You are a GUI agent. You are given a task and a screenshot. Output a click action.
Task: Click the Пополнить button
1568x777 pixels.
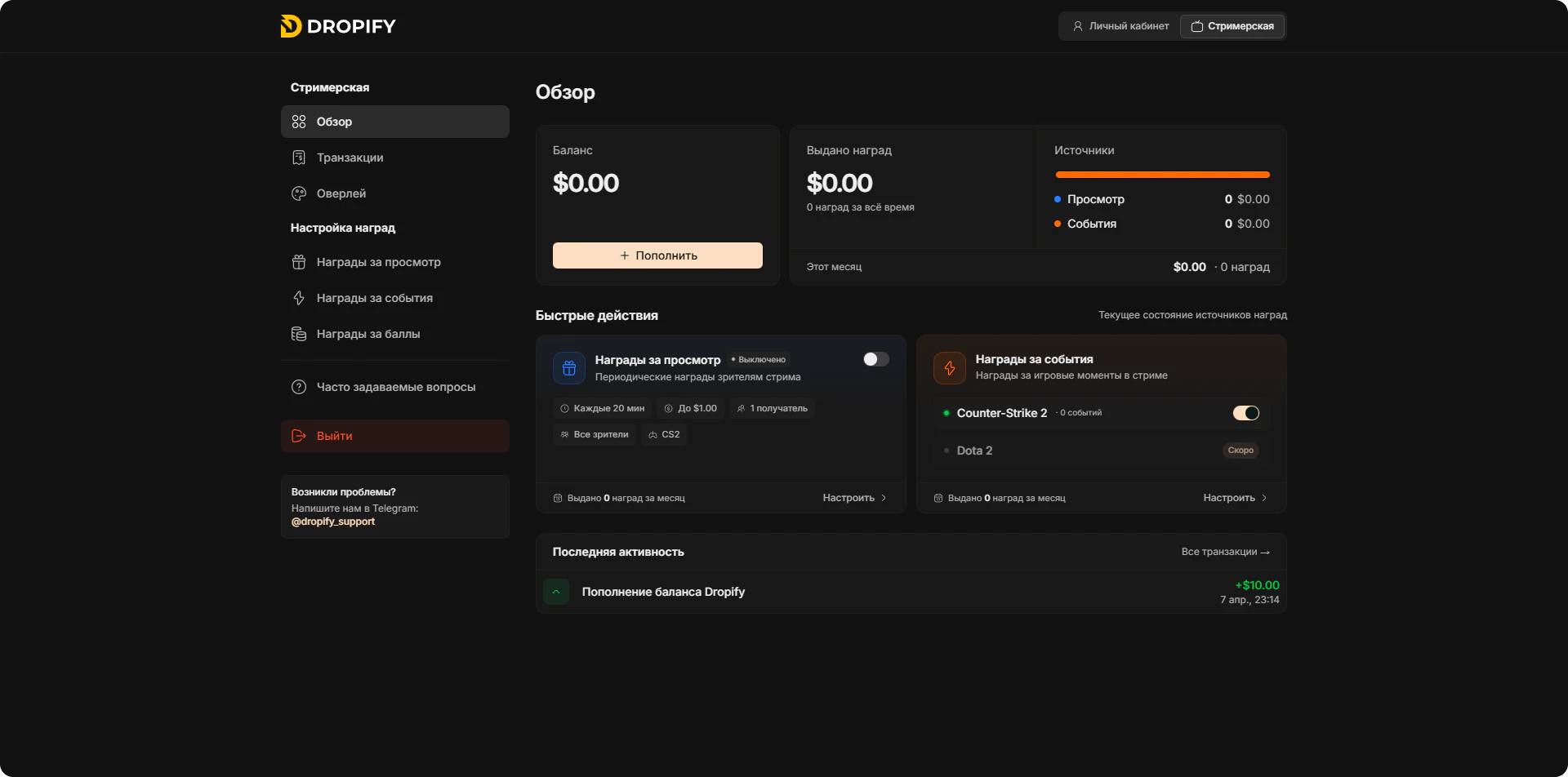coord(657,255)
